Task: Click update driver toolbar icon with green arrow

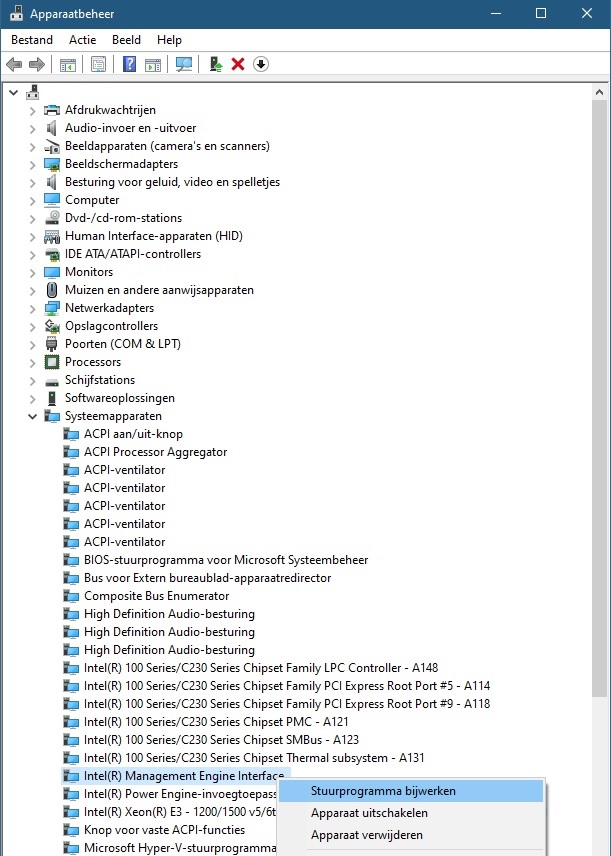Action: (216, 64)
